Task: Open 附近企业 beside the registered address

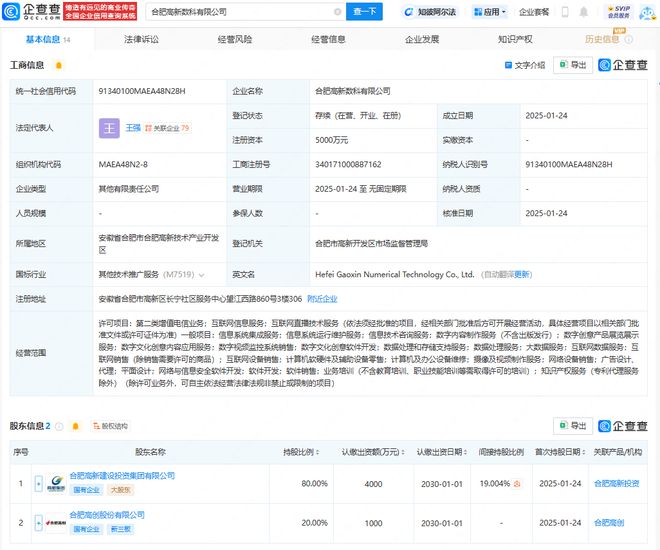Action: [x=322, y=299]
